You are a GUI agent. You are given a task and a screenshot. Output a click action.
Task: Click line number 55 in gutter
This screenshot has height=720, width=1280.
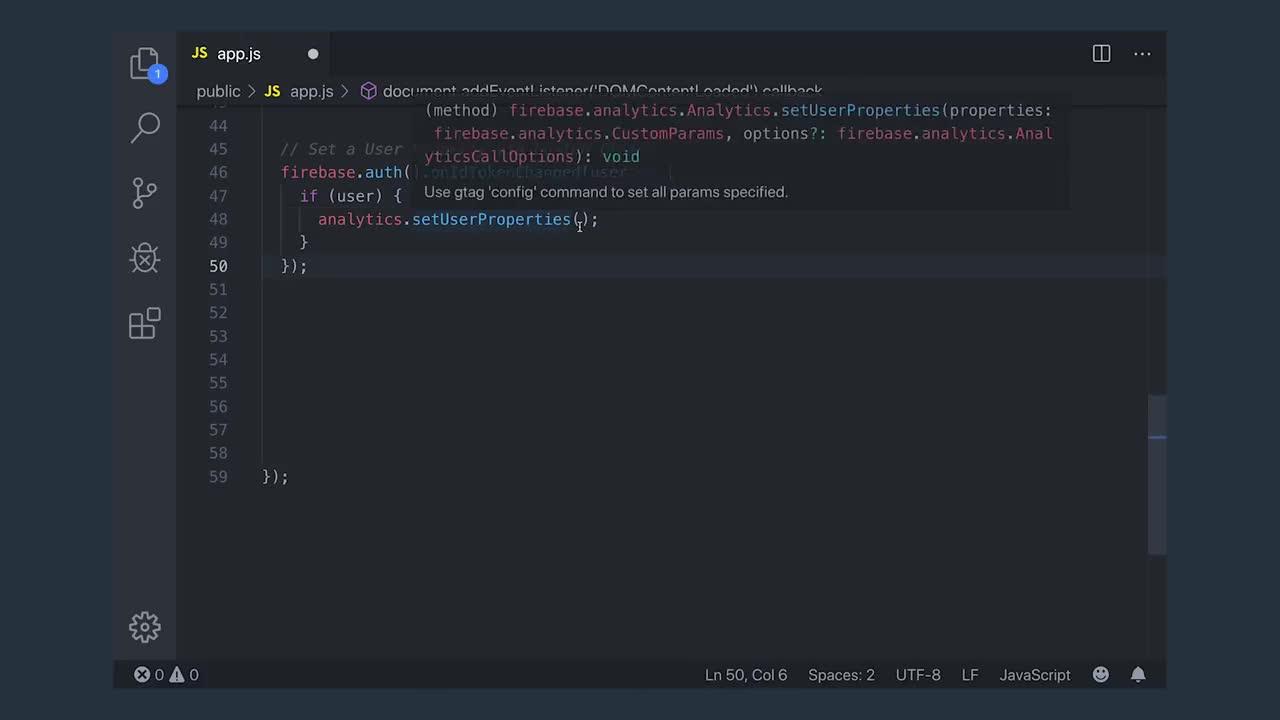coord(218,383)
